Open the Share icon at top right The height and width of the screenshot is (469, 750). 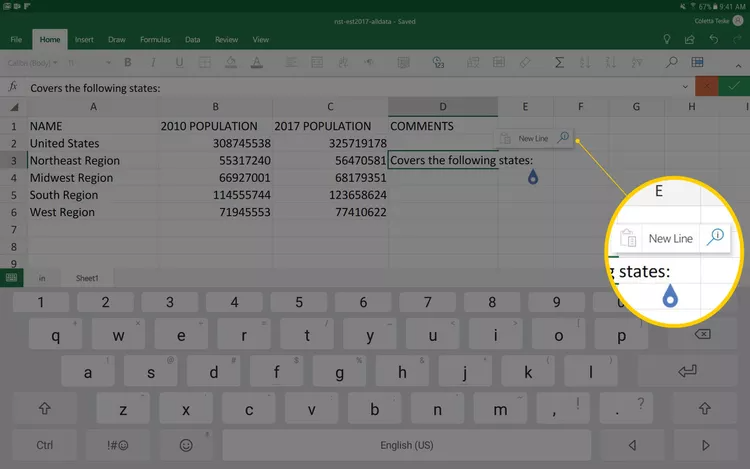tap(689, 40)
